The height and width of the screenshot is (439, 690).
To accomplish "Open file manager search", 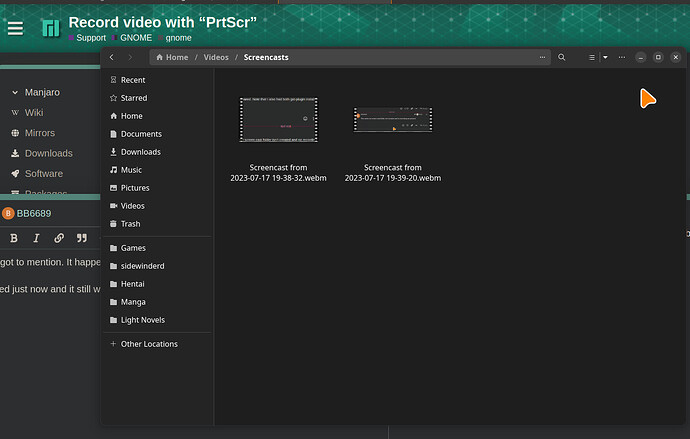I will click(x=562, y=57).
